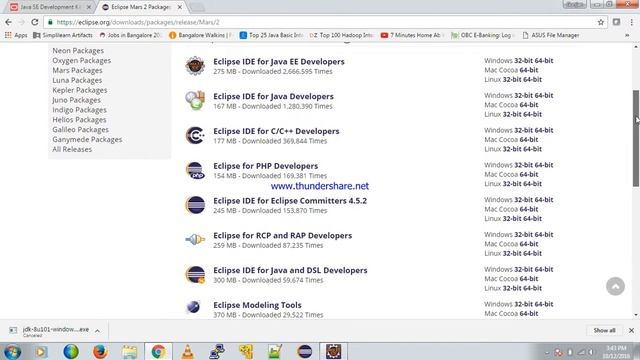640x360 pixels.
Task: Download Java Developers Windows 32-bit
Action: click(x=523, y=95)
